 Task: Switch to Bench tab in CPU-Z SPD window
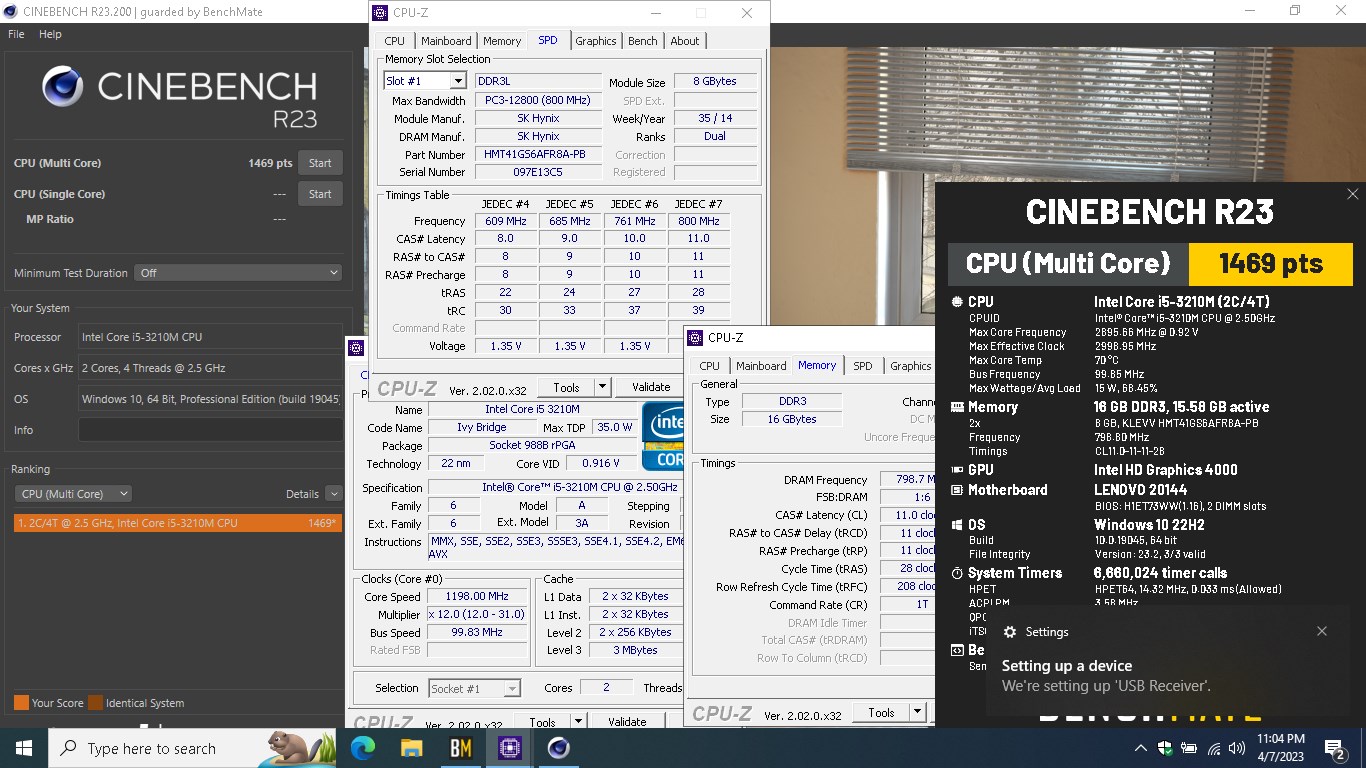pyautogui.click(x=643, y=41)
